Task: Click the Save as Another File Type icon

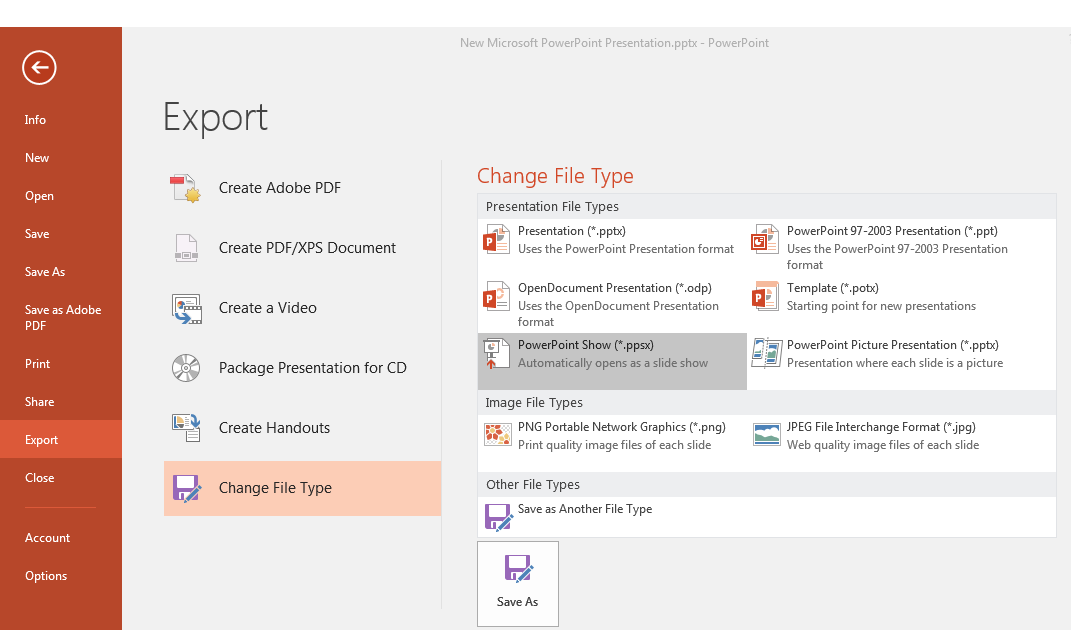Action: click(499, 517)
